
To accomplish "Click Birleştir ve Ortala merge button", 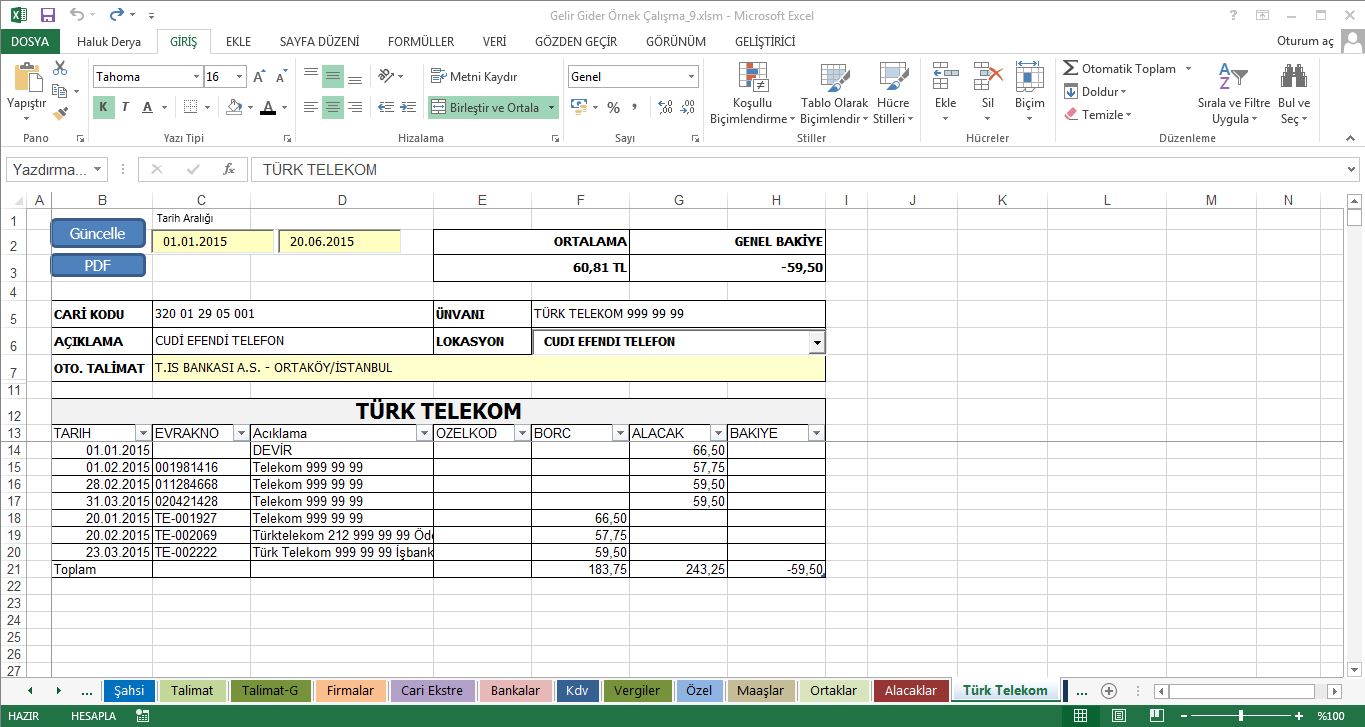I will 485,107.
